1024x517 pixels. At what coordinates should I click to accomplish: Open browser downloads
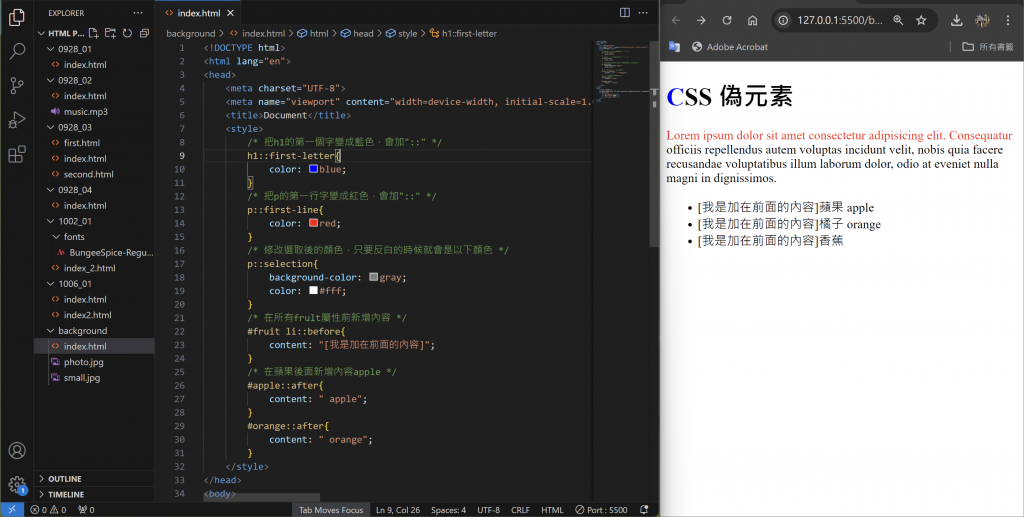point(957,20)
